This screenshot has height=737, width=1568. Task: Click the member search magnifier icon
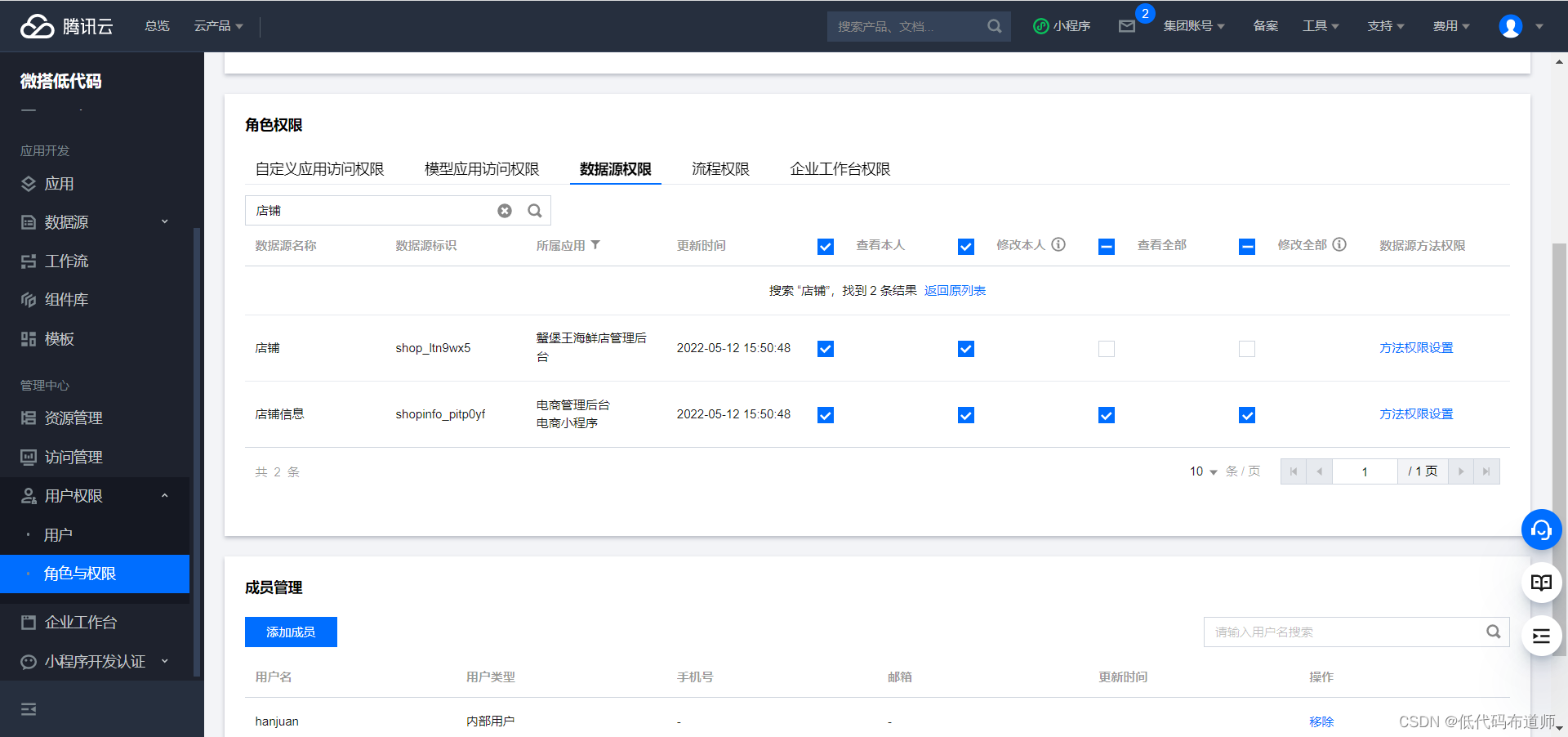1494,632
